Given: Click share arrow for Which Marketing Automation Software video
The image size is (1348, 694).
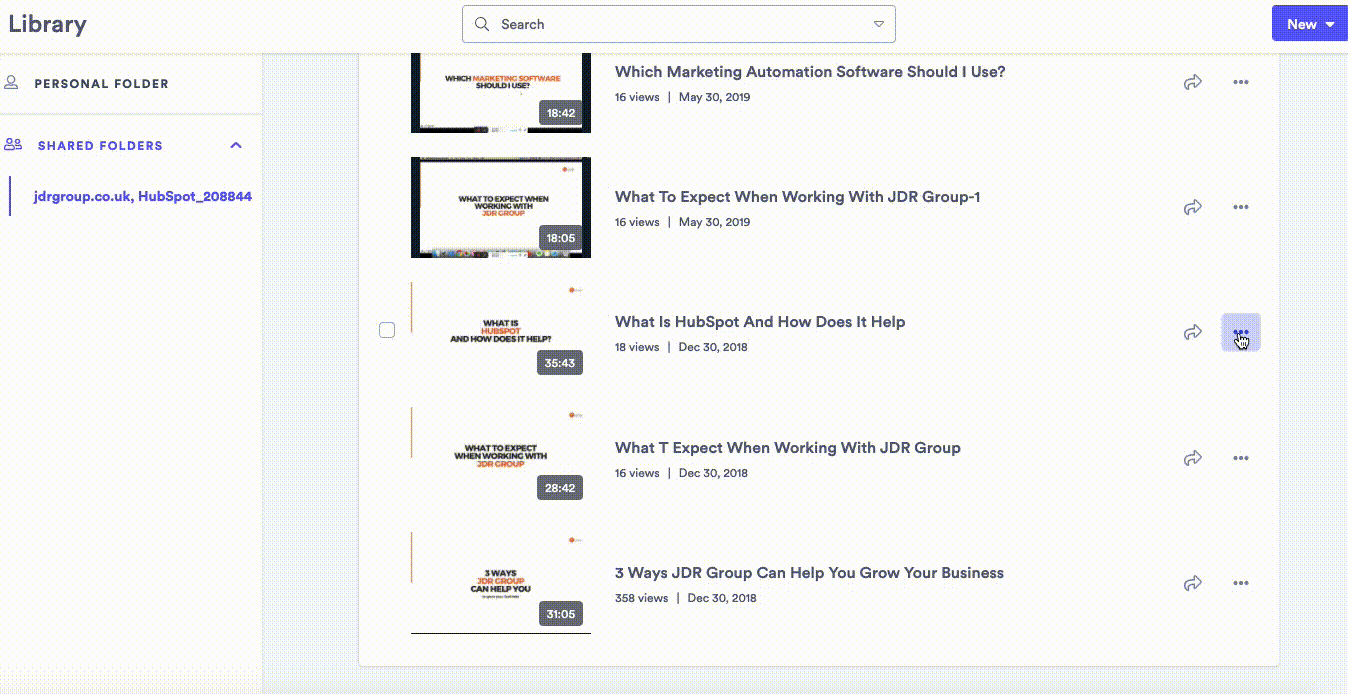Looking at the screenshot, I should 1192,82.
